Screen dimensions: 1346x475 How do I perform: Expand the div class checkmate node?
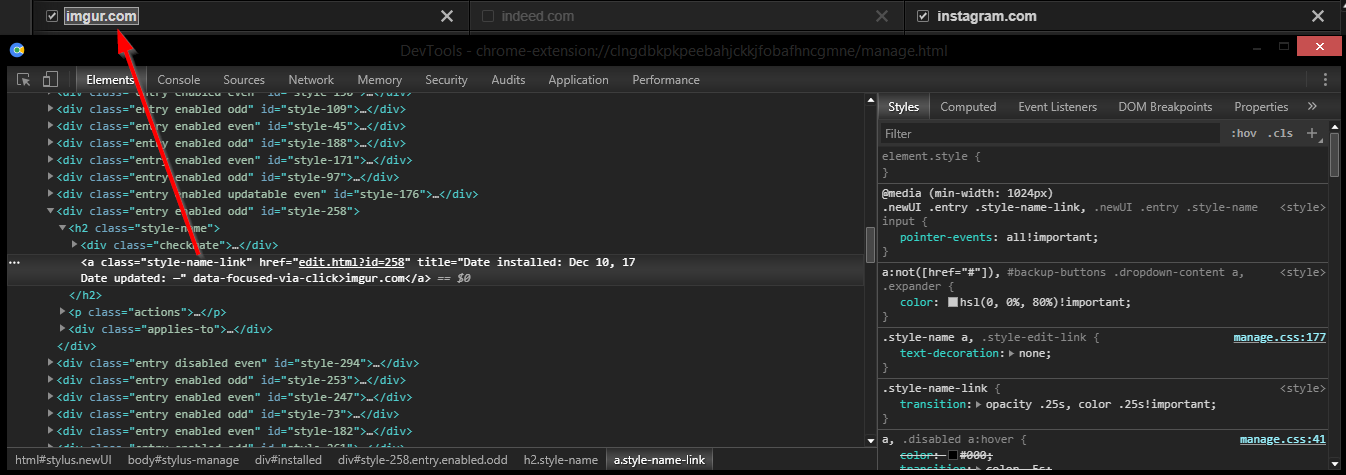[x=75, y=245]
